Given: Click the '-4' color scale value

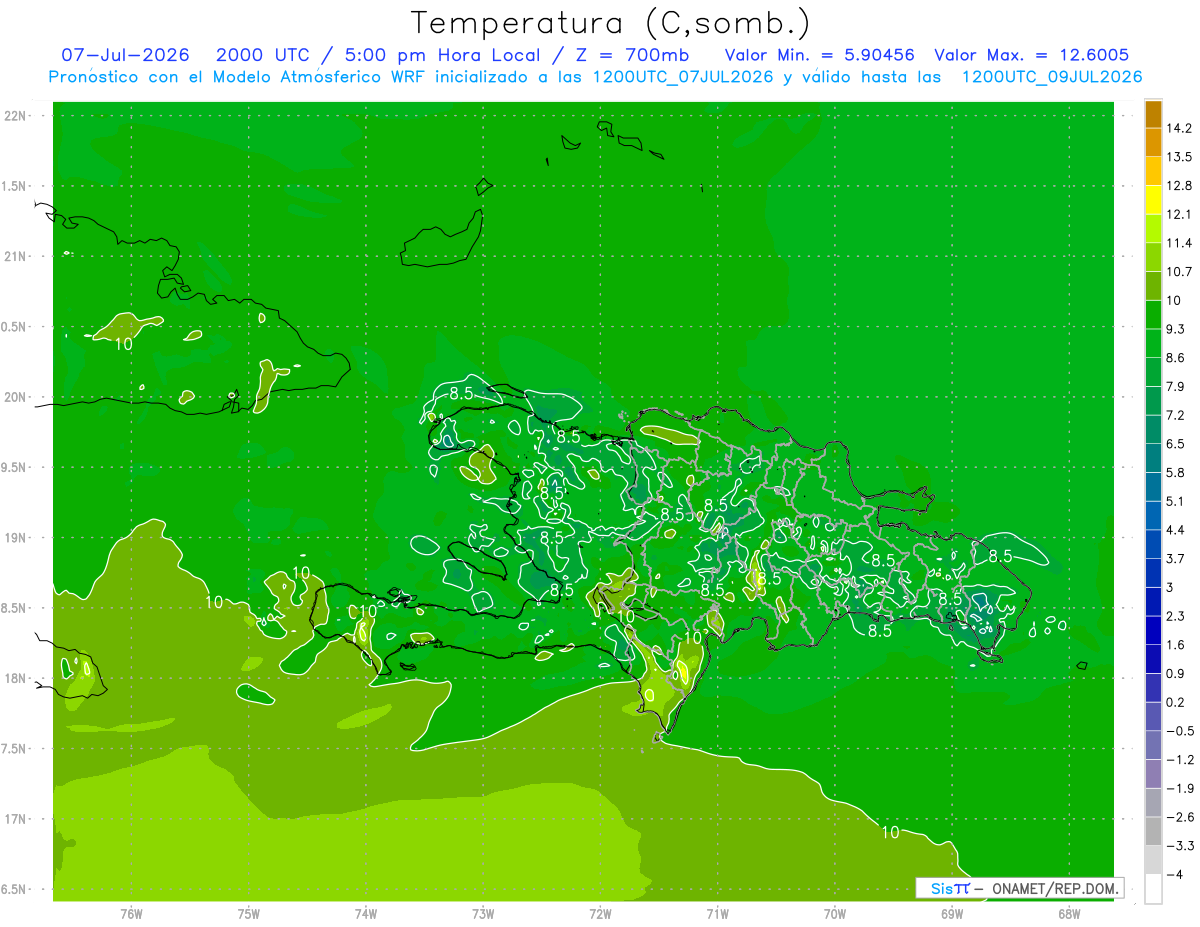Looking at the screenshot, I should (1173, 874).
